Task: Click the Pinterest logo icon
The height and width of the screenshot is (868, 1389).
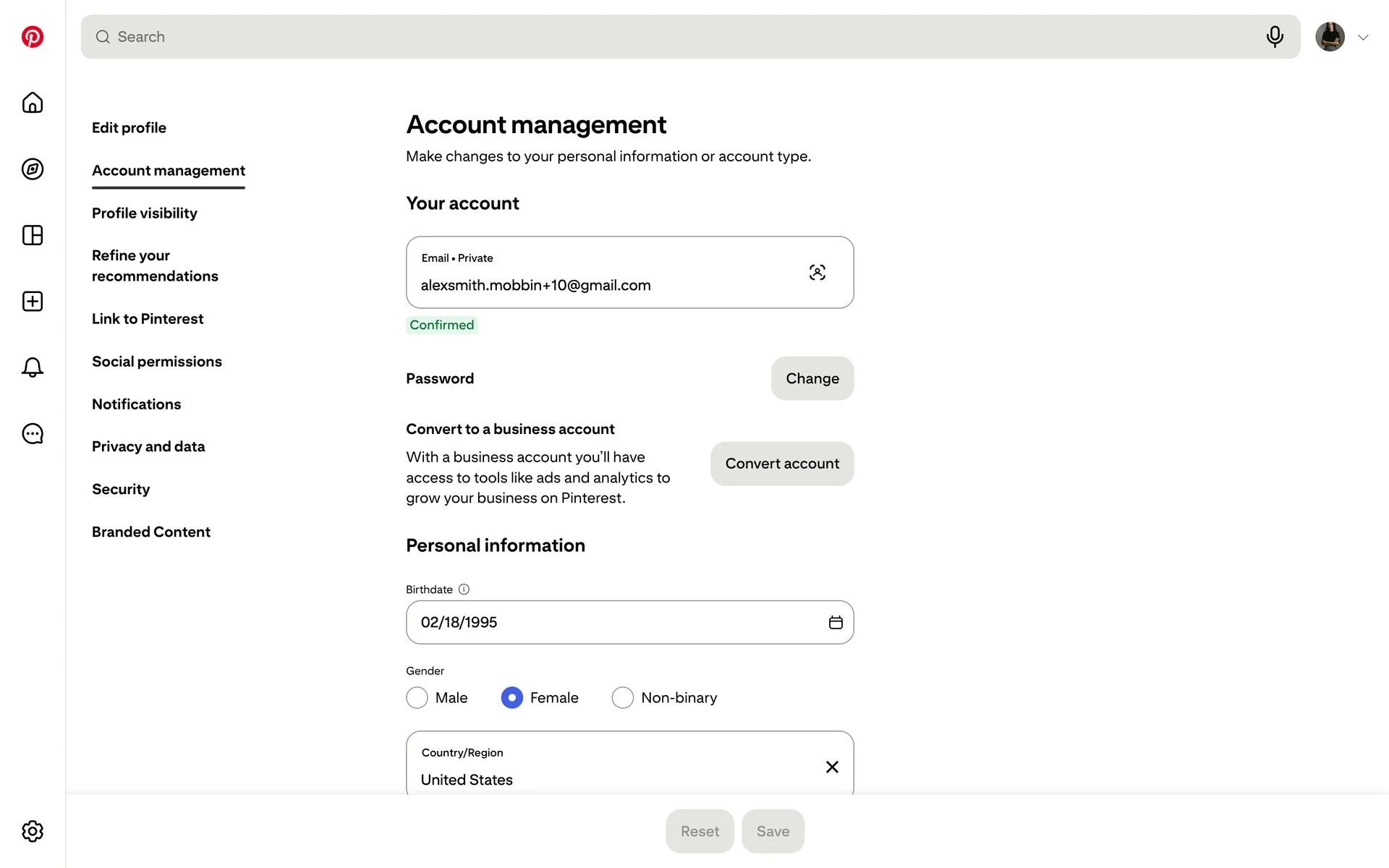Action: [x=33, y=37]
